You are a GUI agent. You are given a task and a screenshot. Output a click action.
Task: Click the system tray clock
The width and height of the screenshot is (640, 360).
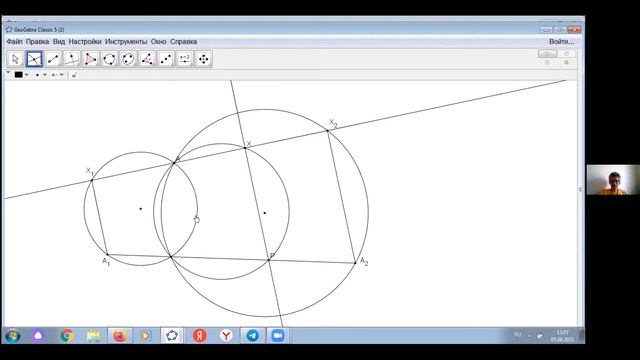pos(562,336)
